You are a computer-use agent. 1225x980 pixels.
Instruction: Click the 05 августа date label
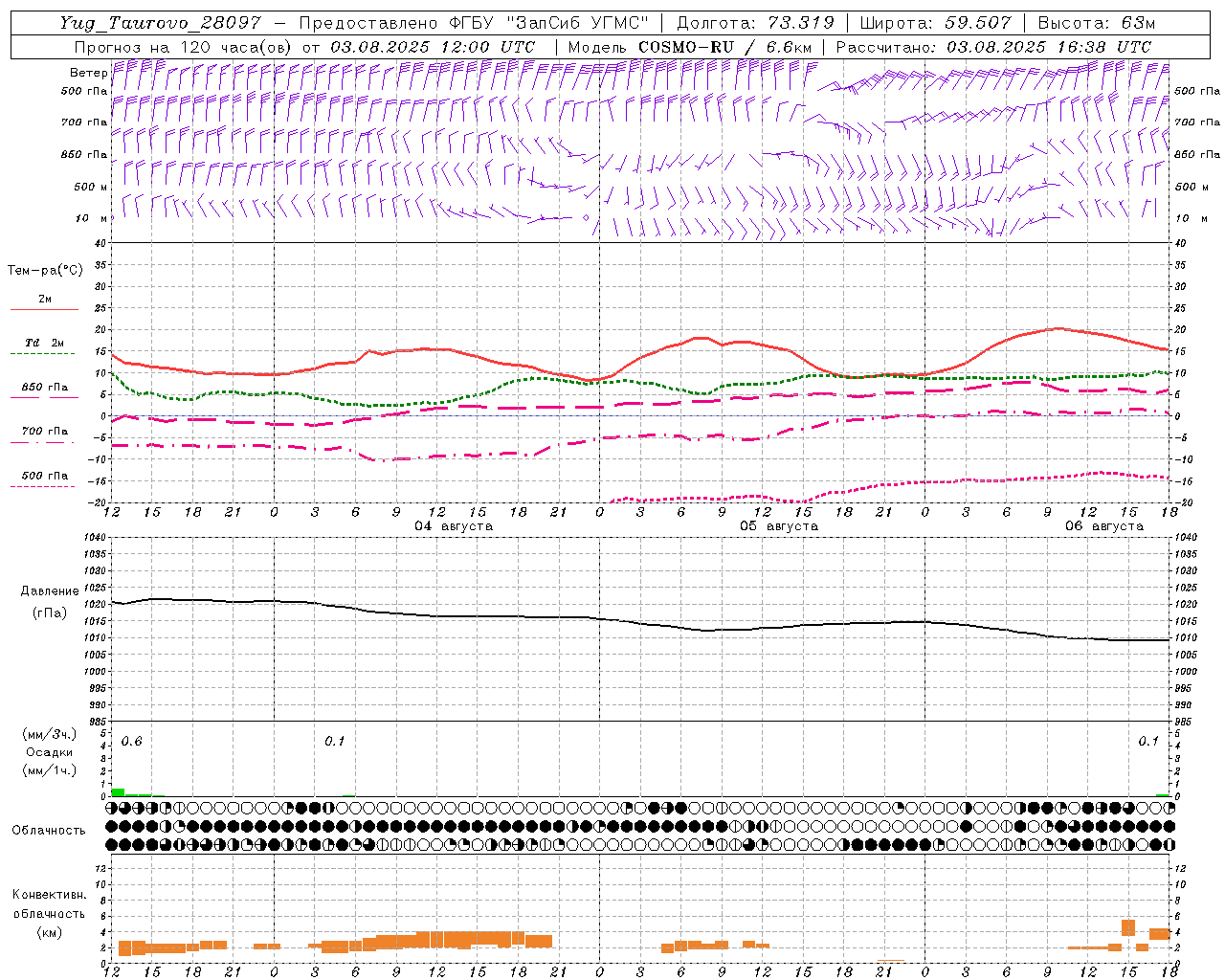pos(779,526)
